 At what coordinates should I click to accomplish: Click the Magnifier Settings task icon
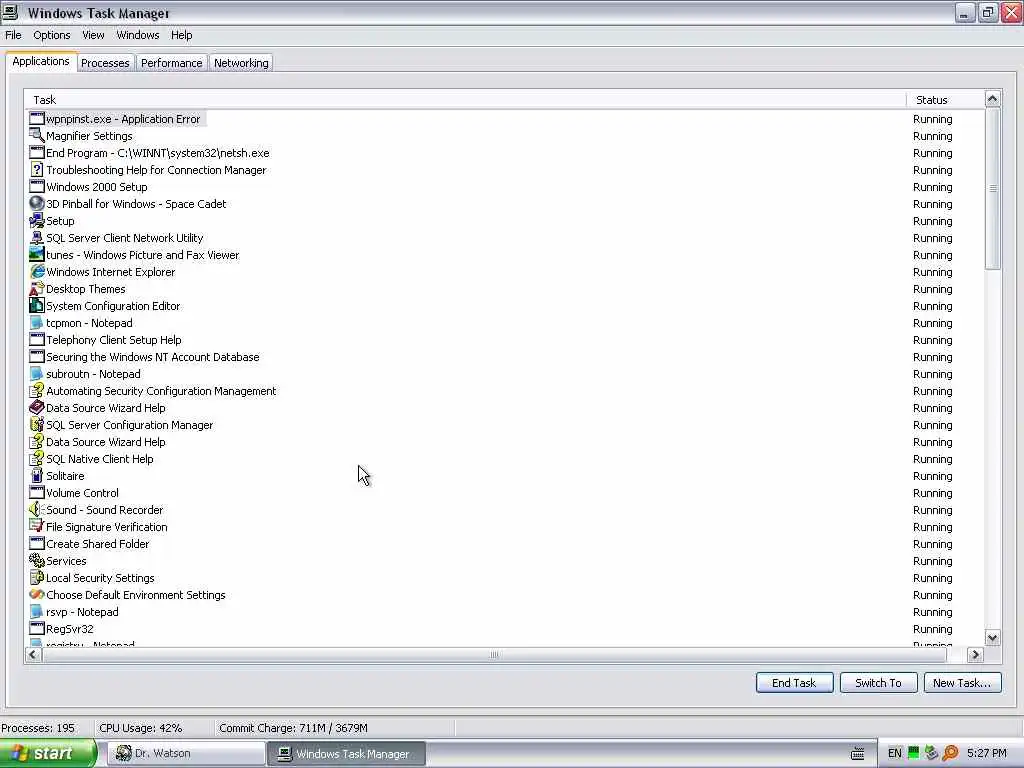[37, 136]
